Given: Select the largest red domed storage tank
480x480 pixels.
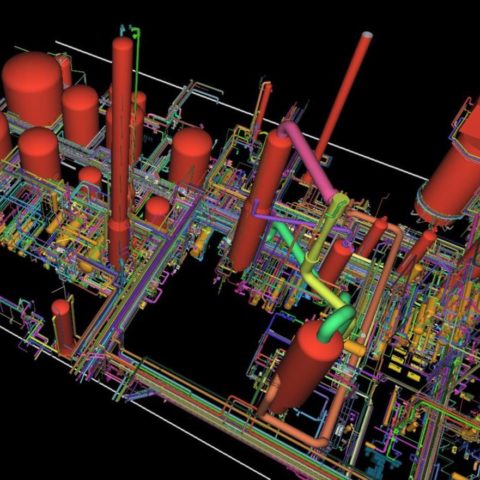Looking at the screenshot, I should [x=33, y=88].
